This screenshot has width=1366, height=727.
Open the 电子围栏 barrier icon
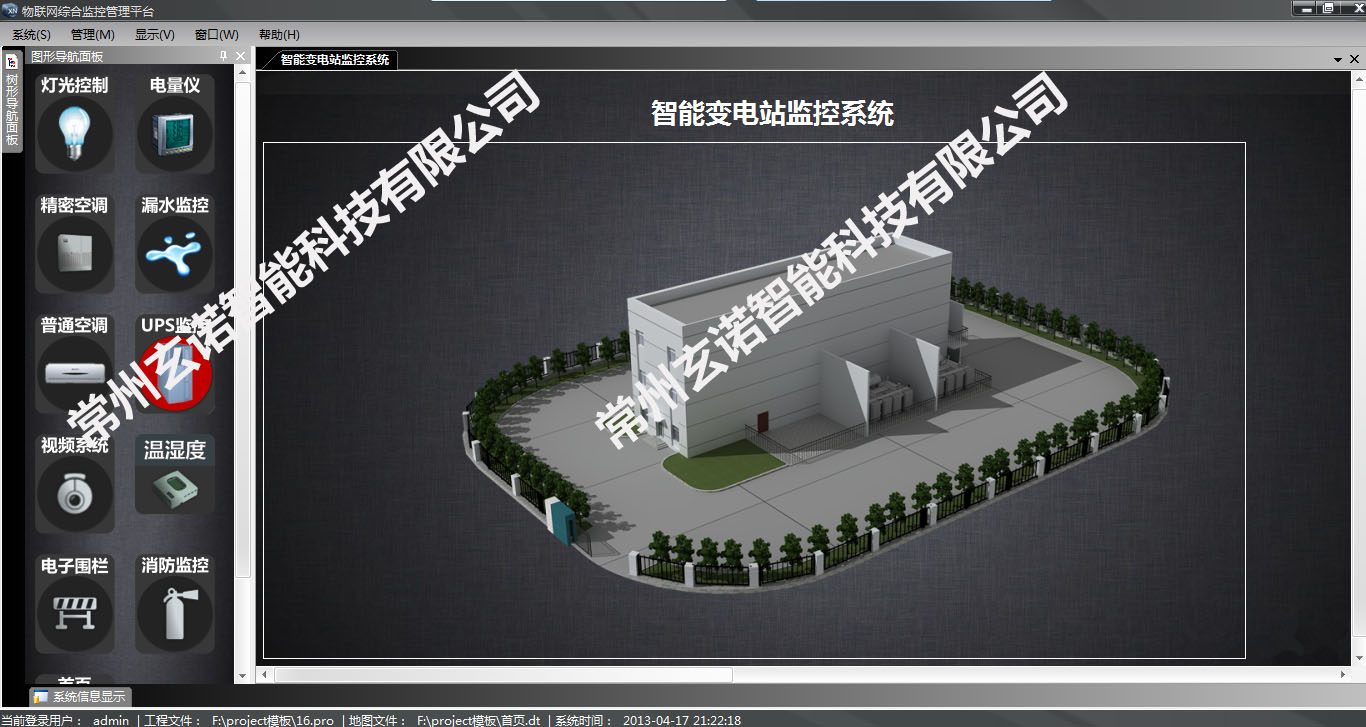pyautogui.click(x=74, y=615)
